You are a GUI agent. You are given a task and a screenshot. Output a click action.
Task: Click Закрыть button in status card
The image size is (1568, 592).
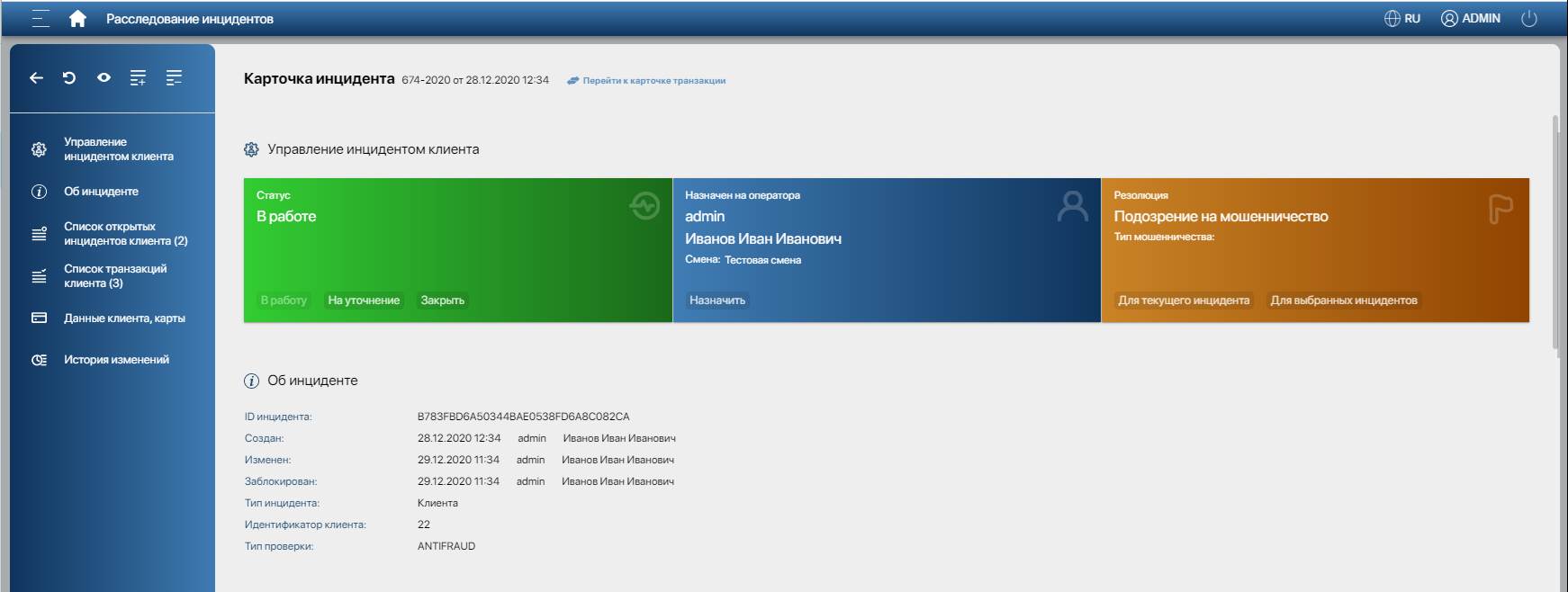443,300
